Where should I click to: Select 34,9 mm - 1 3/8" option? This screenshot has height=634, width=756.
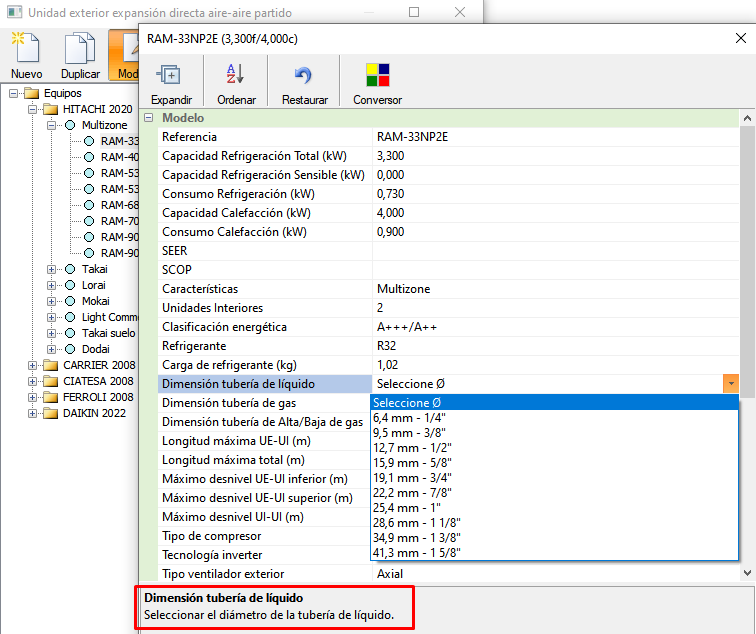pyautogui.click(x=554, y=537)
